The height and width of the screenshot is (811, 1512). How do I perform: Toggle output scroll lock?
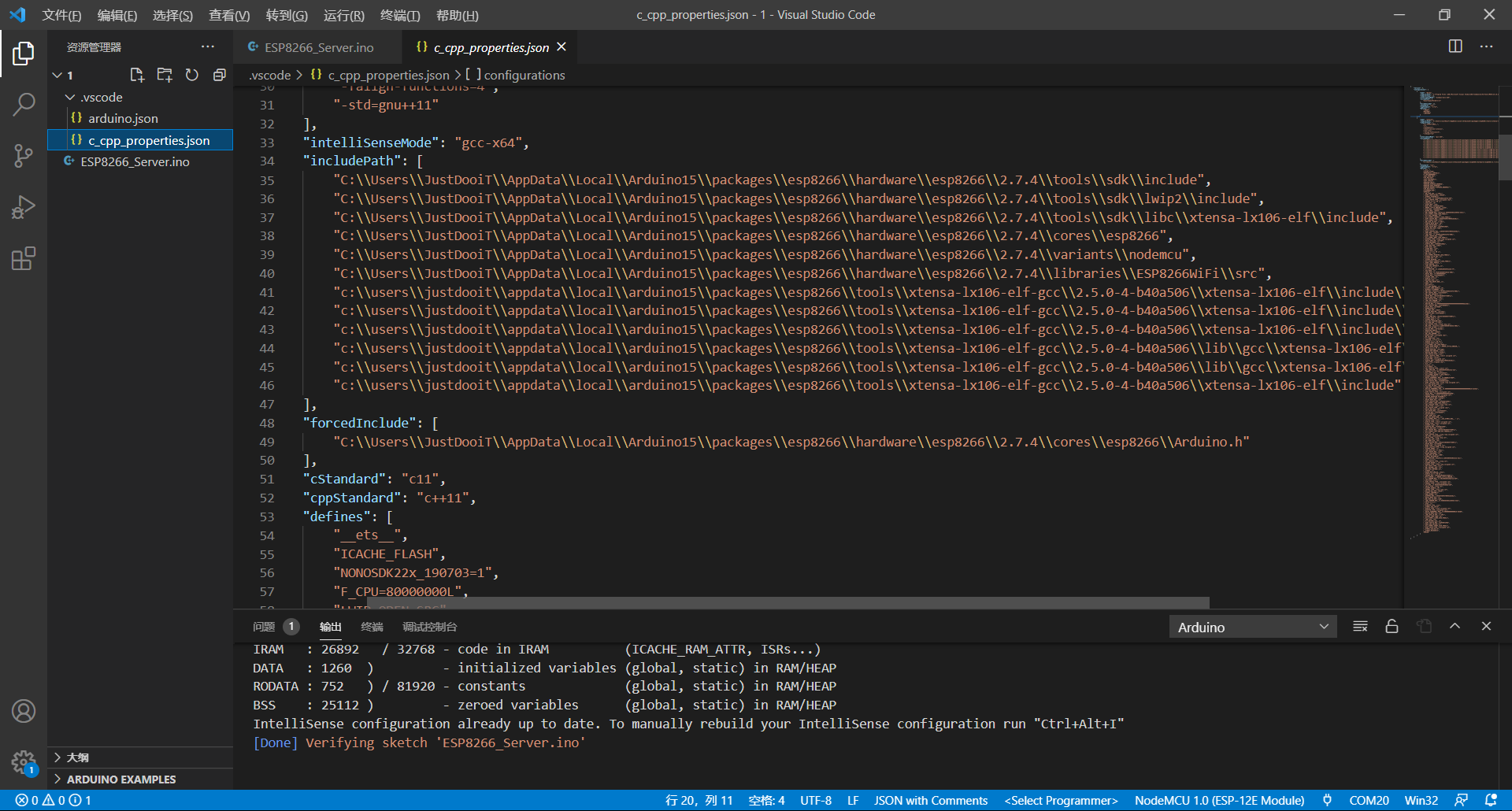coord(1392,626)
